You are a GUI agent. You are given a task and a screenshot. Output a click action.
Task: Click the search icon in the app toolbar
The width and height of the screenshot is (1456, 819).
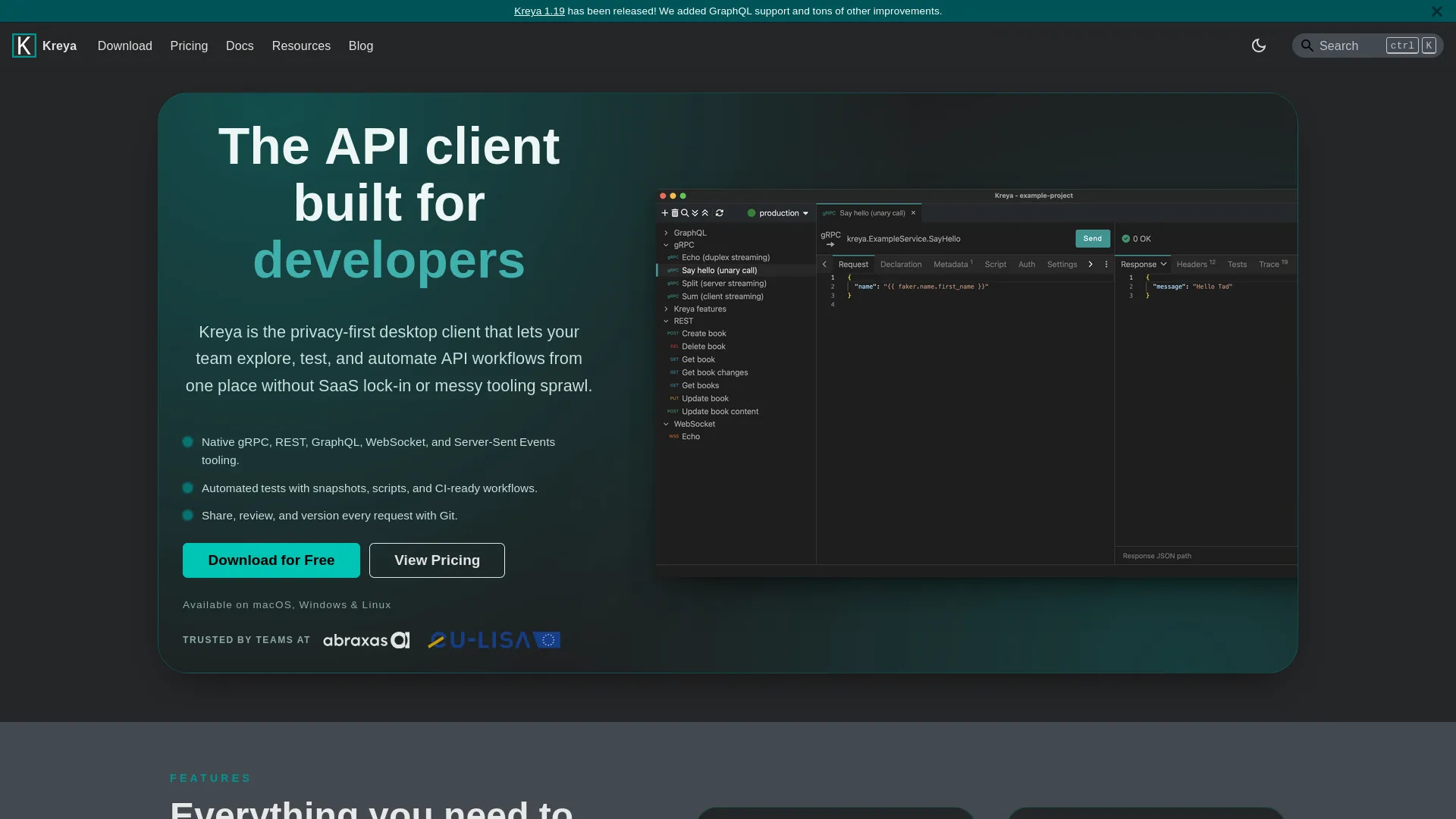coord(685,213)
